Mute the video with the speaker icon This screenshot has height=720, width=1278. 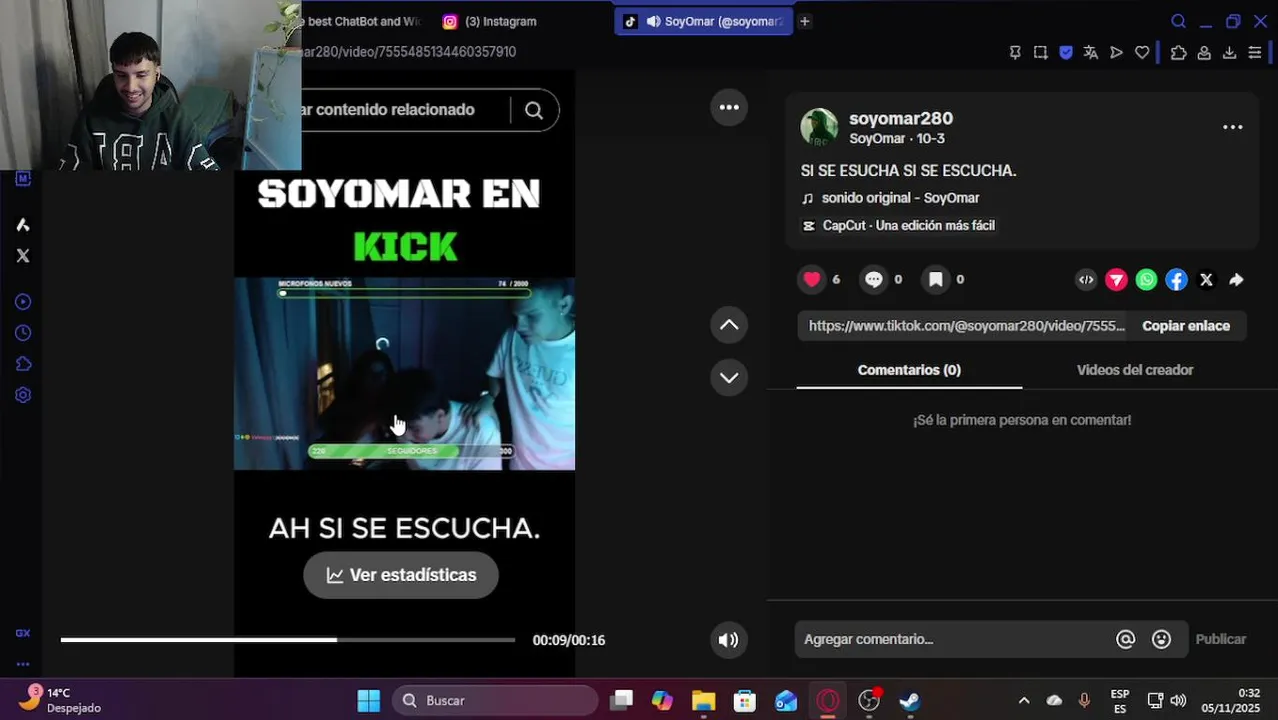coord(728,640)
